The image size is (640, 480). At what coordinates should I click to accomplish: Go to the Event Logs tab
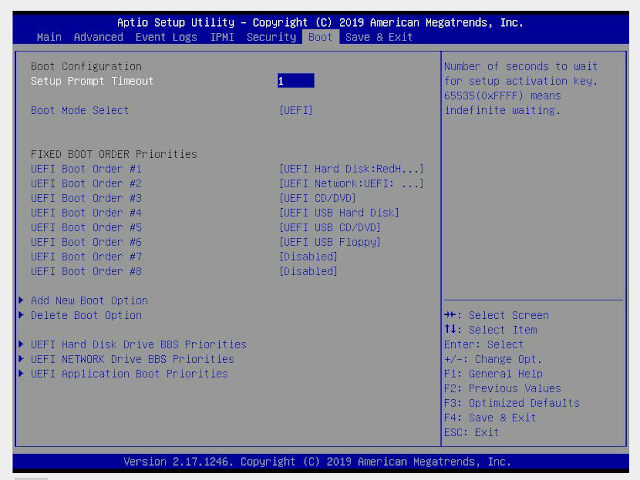tap(166, 37)
